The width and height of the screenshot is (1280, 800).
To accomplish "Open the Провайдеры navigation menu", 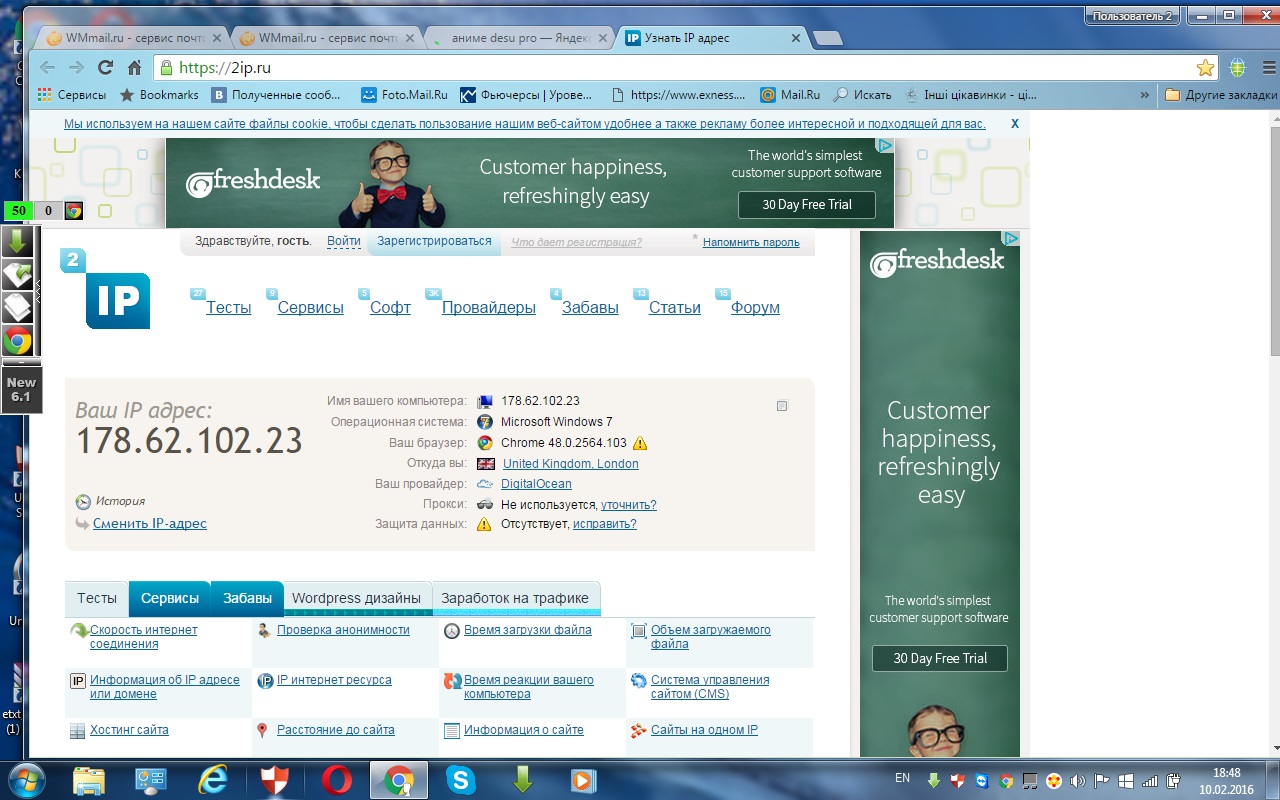I will tap(489, 307).
